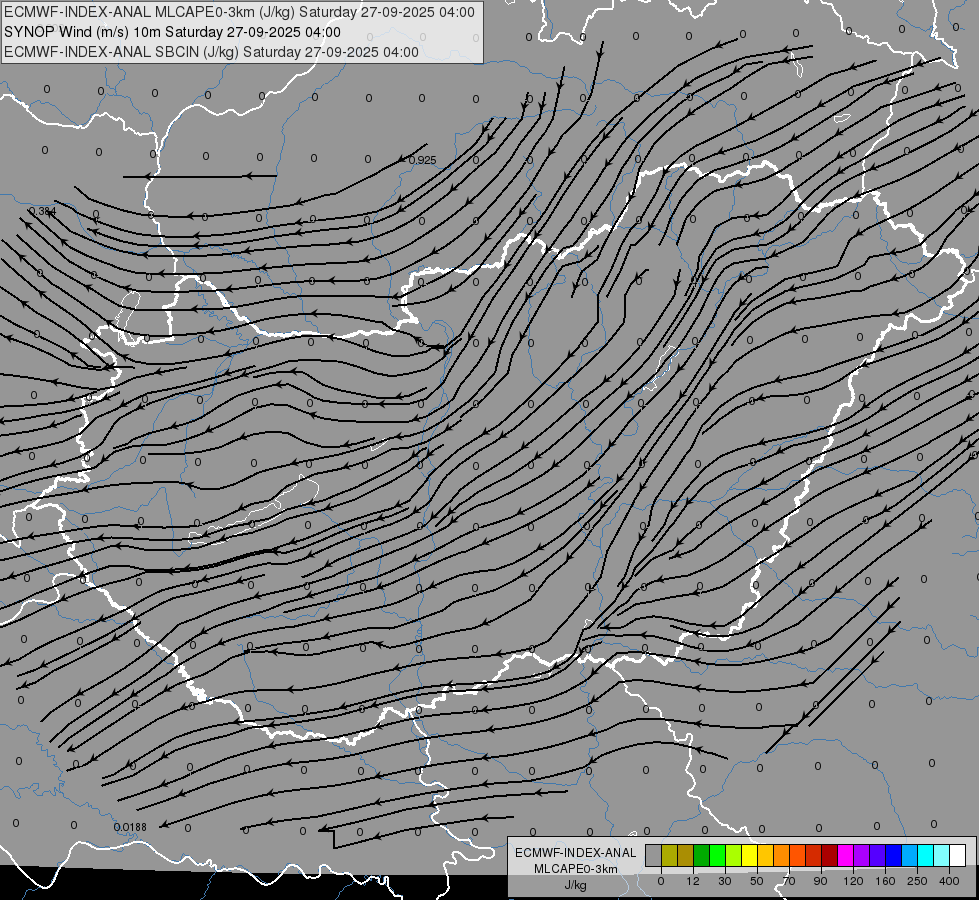Click legend scale value 400
The image size is (979, 900).
point(949,881)
